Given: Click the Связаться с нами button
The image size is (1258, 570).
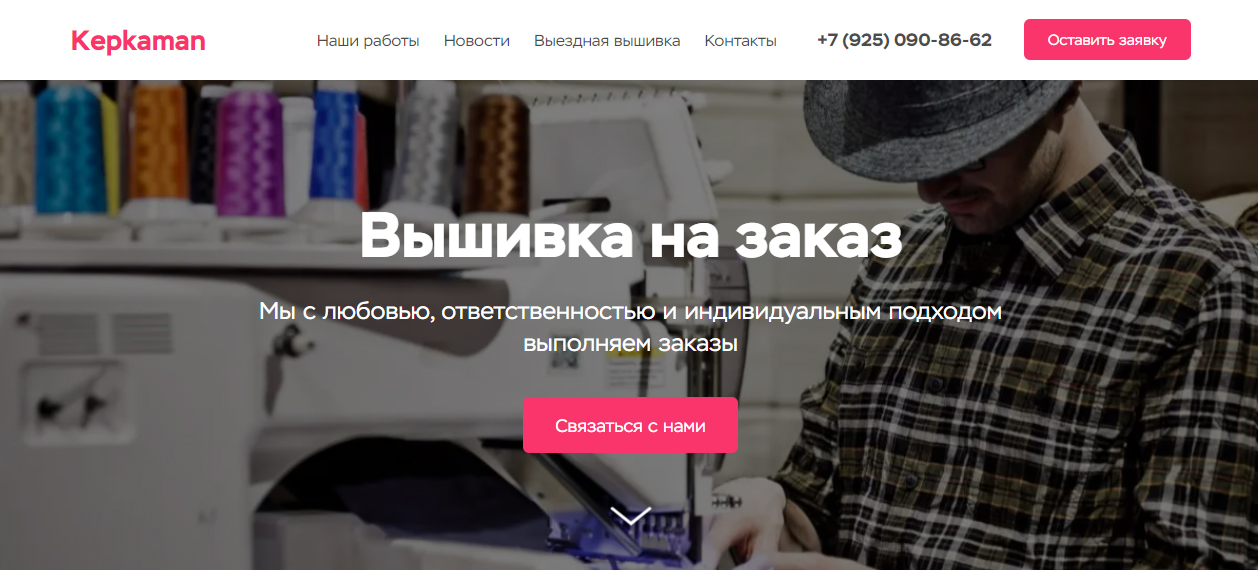Looking at the screenshot, I should coord(630,425).
